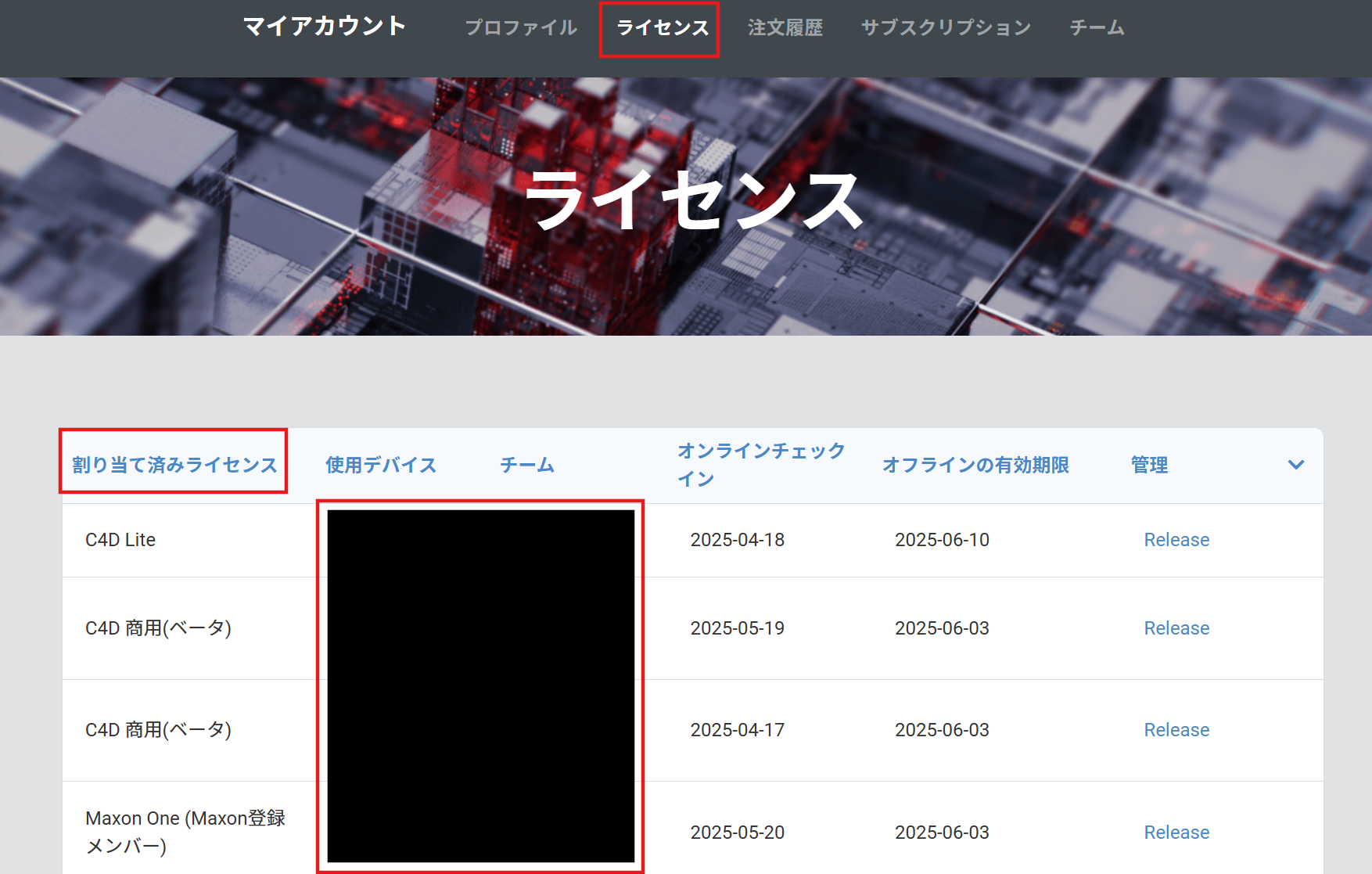Sort by 割り当て済みライセンス column header
The image size is (1372, 874).
(x=174, y=465)
